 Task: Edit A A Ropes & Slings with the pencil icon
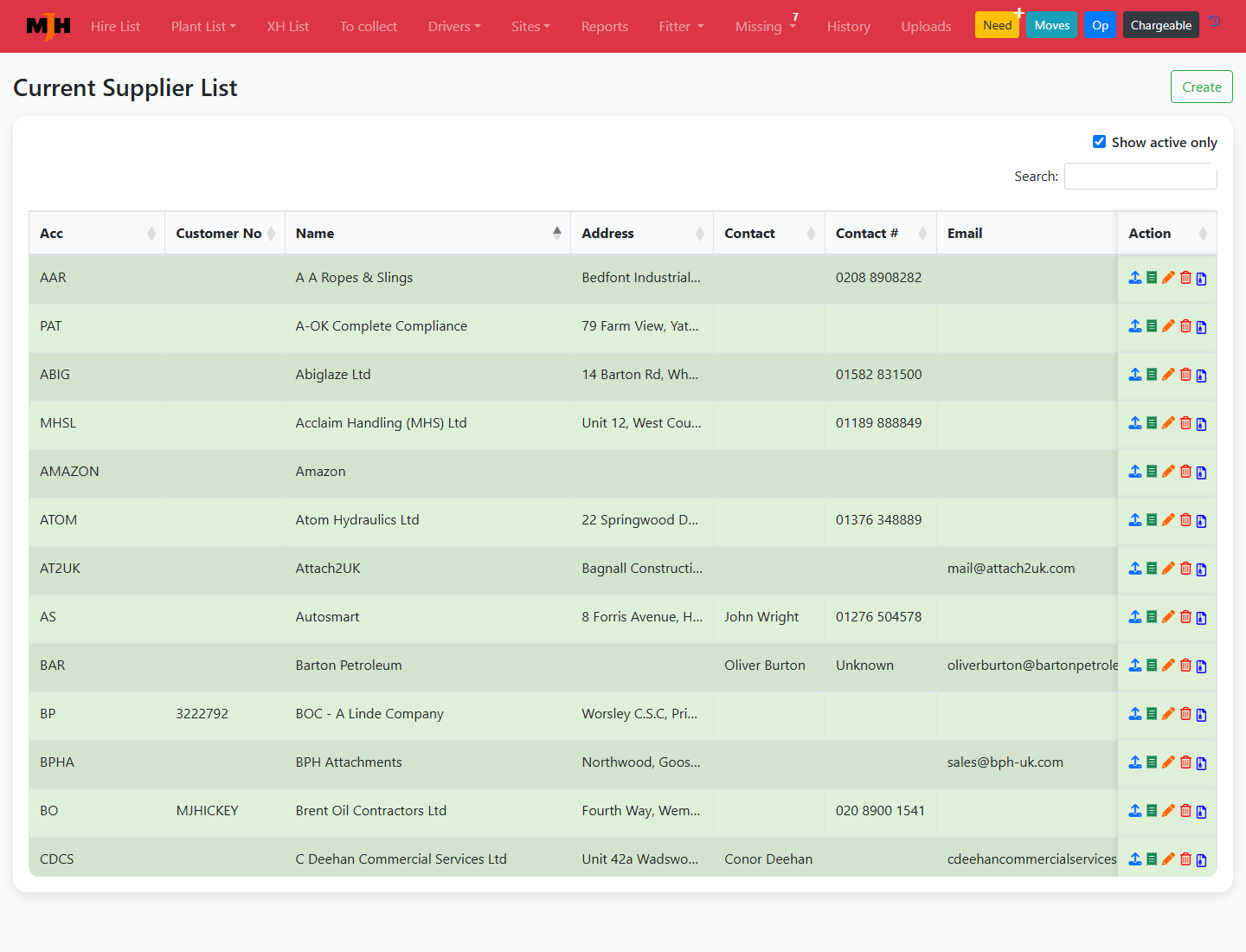click(x=1169, y=278)
